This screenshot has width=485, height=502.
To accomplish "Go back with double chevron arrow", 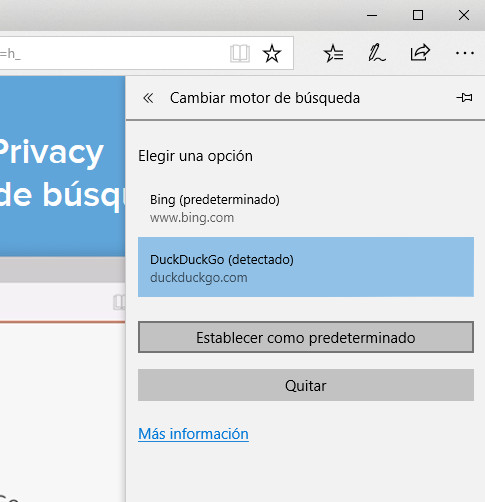I will coord(148,98).
